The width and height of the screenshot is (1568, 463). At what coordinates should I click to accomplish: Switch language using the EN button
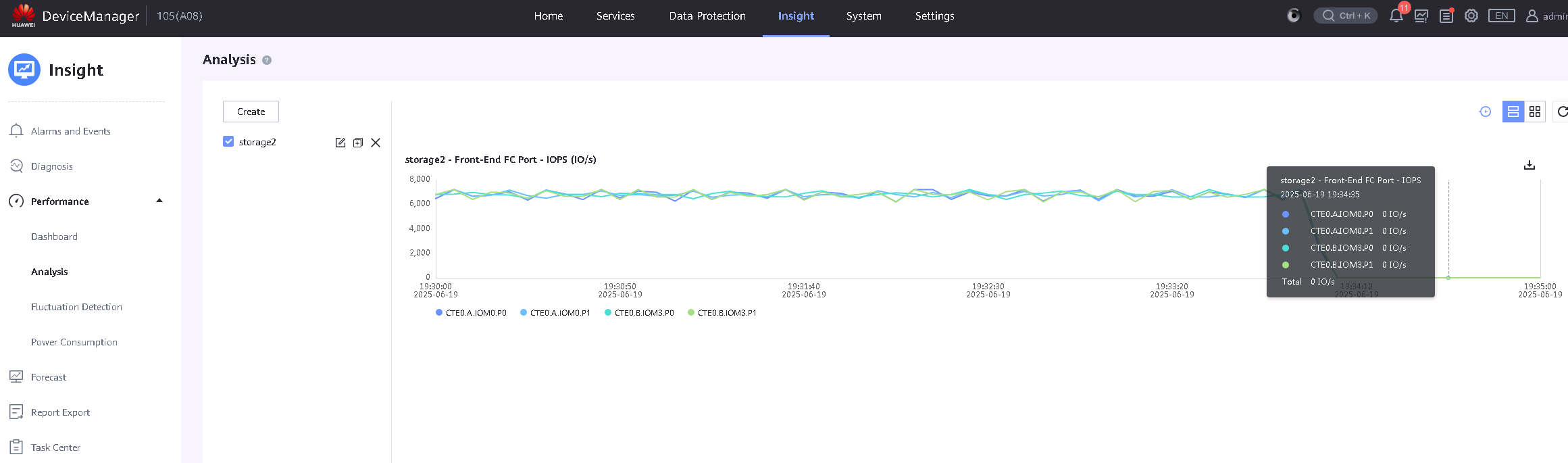[1501, 16]
